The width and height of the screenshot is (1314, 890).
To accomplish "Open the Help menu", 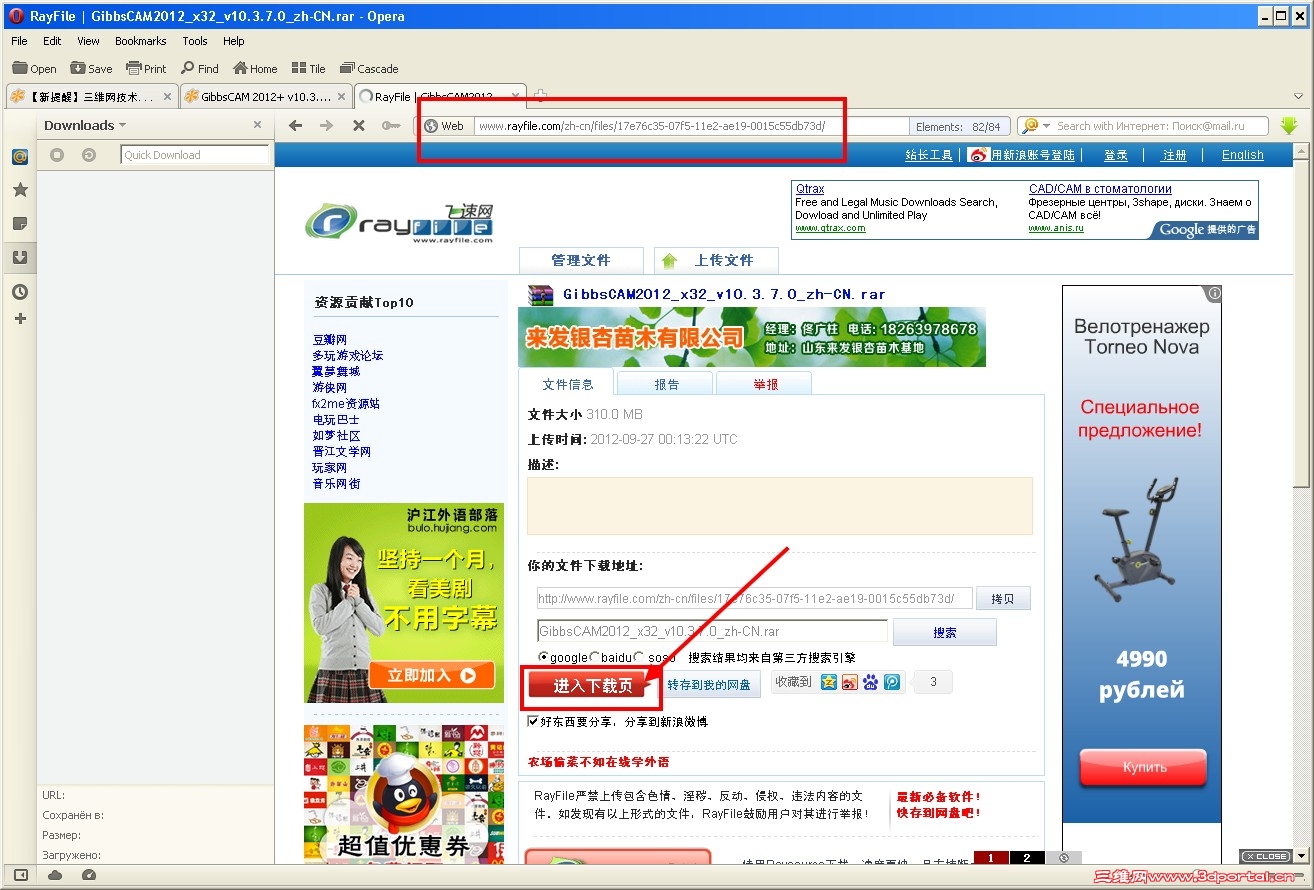I will click(234, 41).
